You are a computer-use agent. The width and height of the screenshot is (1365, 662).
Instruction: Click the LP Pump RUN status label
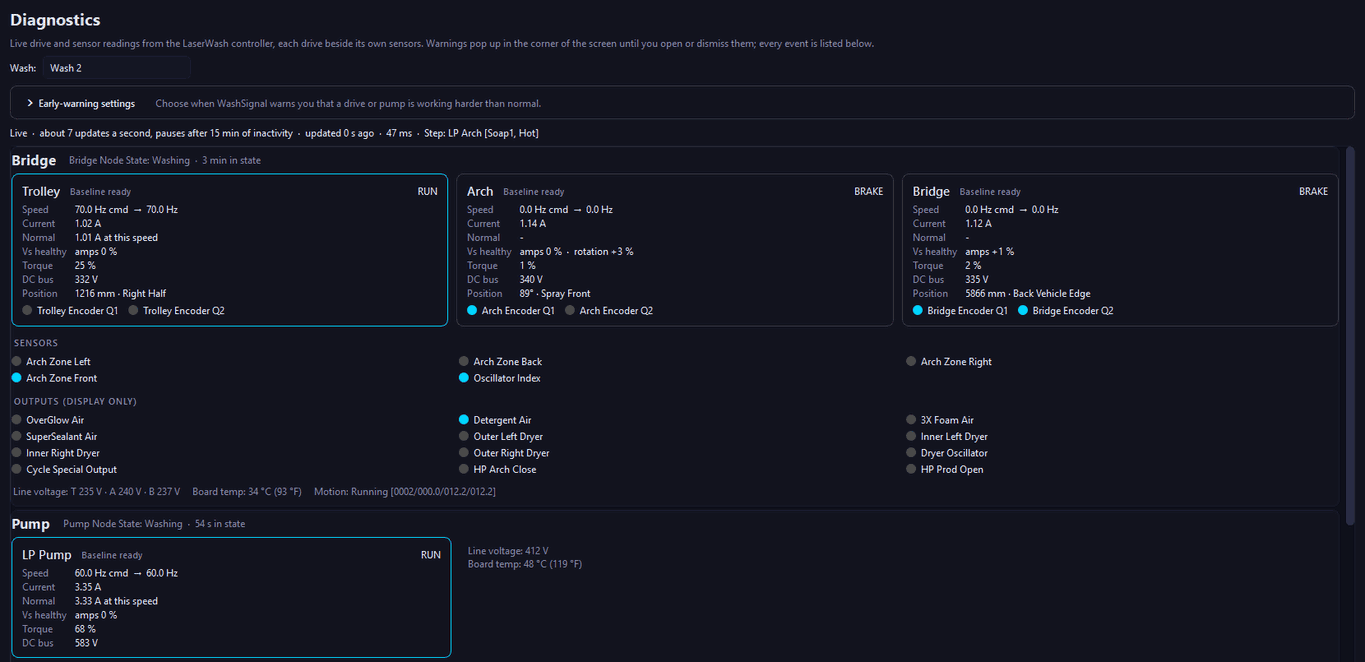[x=430, y=555]
